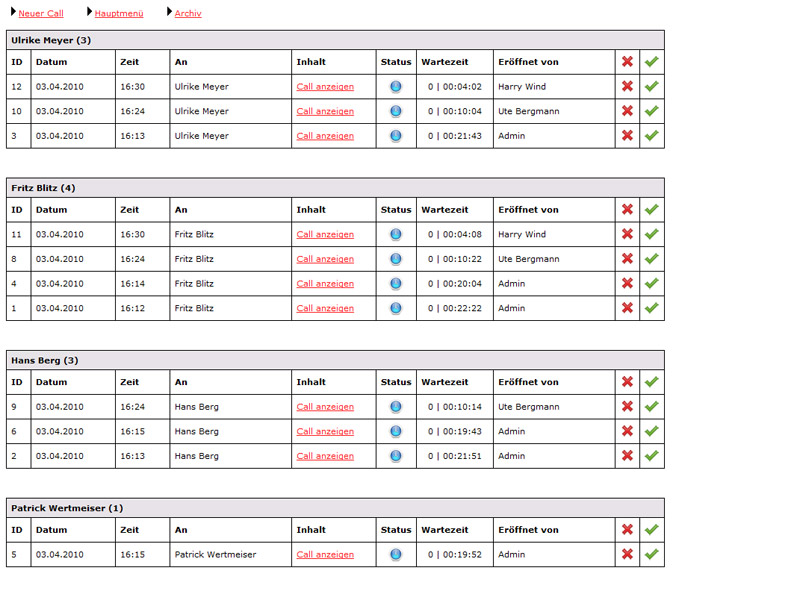This screenshot has width=800, height=600.
Task: Click green checkmark in Patrick Wertmeiser header row
Action: (652, 530)
